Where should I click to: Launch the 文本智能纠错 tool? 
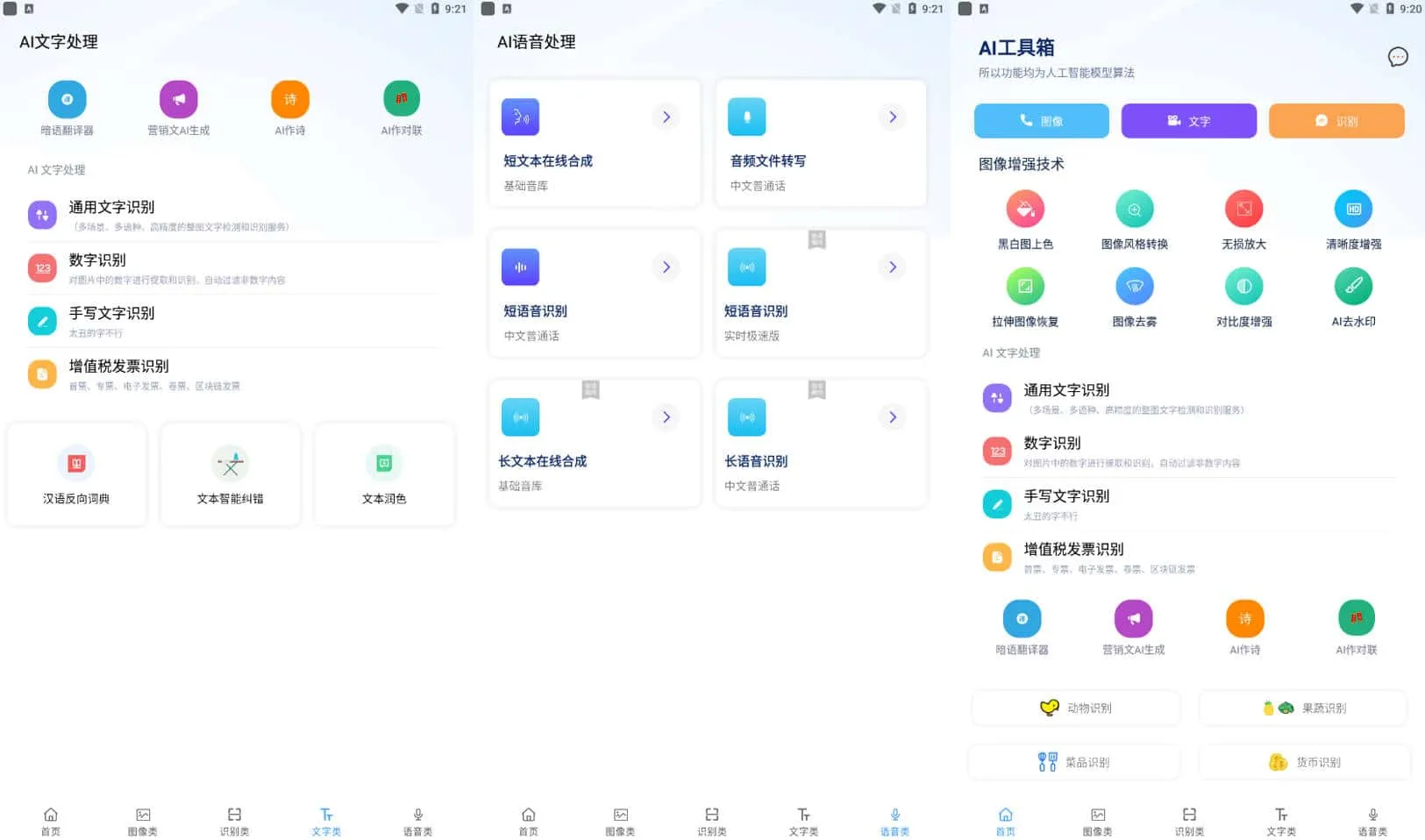pos(230,473)
